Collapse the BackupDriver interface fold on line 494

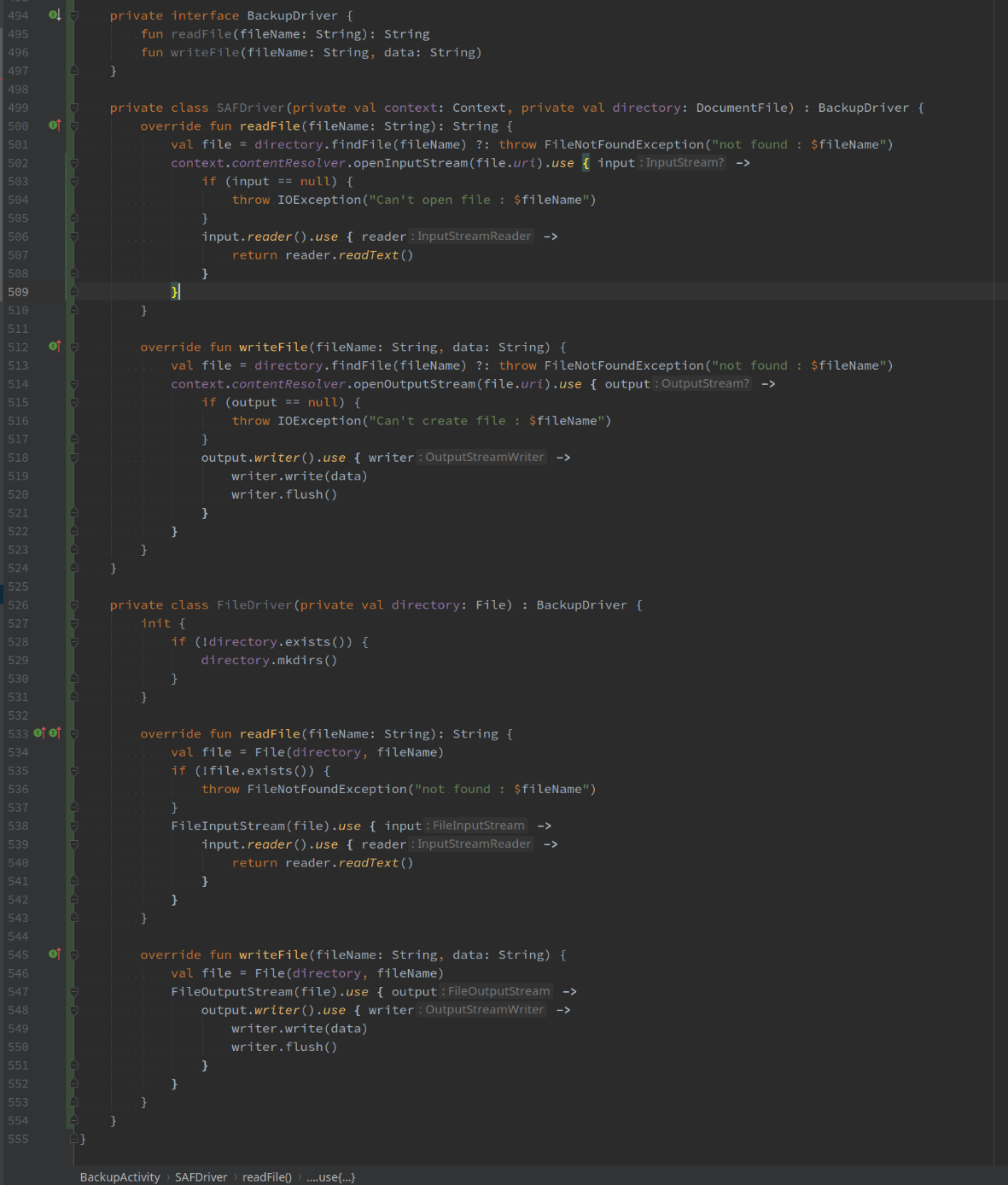[x=74, y=15]
